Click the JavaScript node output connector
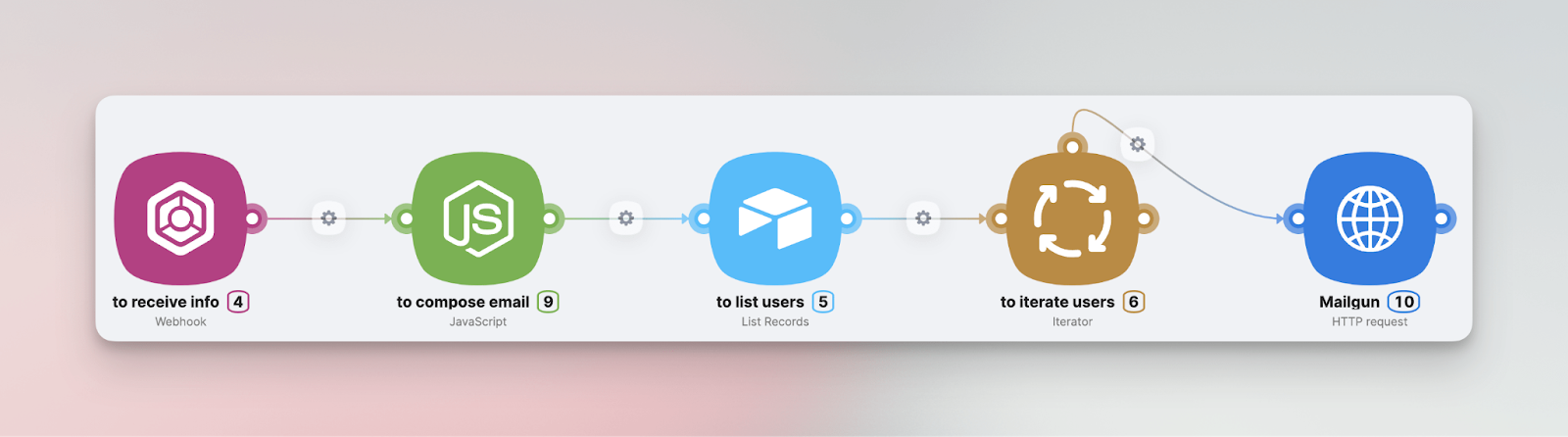This screenshot has height=437, width=1568. point(551,218)
